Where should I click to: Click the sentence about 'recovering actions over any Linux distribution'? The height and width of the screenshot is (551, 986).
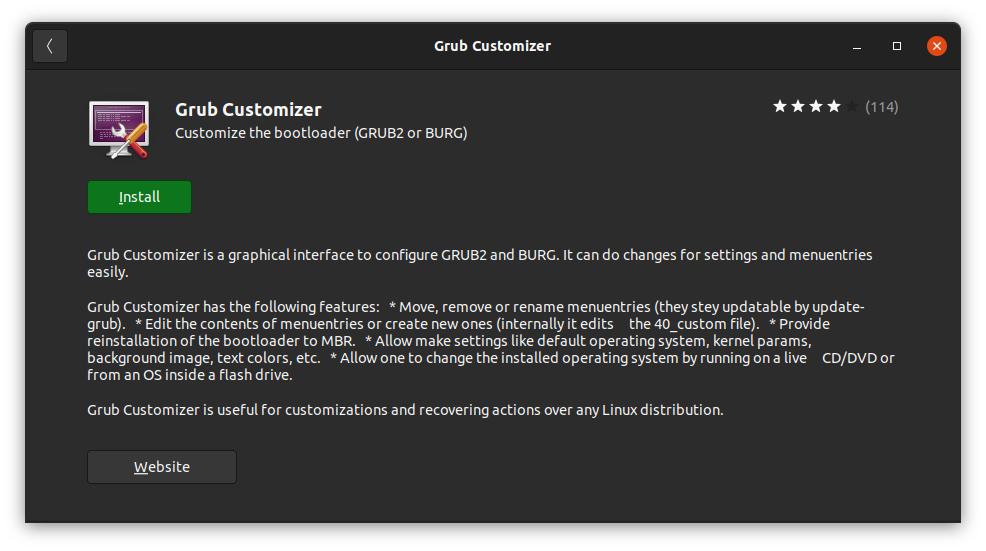click(x=406, y=409)
